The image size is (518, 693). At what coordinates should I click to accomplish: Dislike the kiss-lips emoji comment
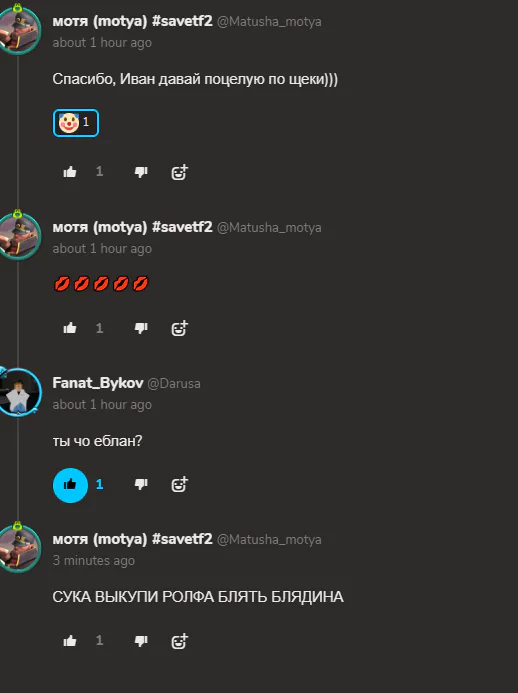[x=141, y=328]
